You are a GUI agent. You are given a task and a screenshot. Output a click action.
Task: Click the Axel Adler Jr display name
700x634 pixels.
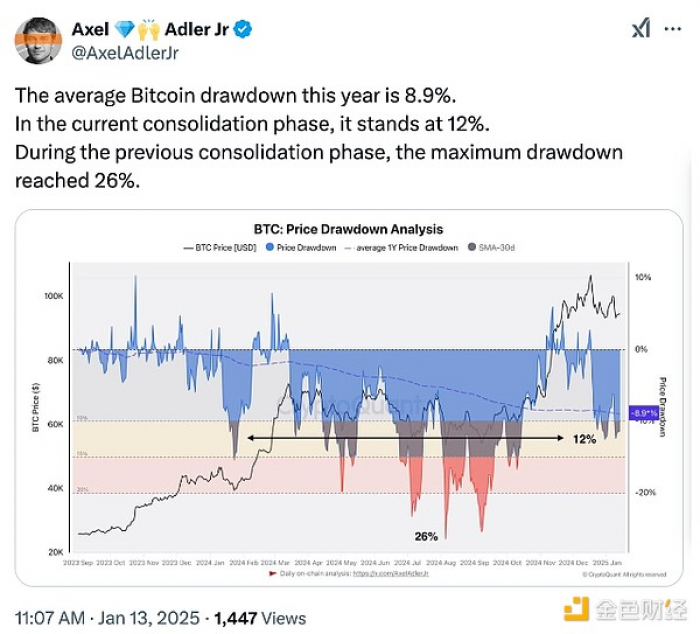pyautogui.click(x=150, y=29)
